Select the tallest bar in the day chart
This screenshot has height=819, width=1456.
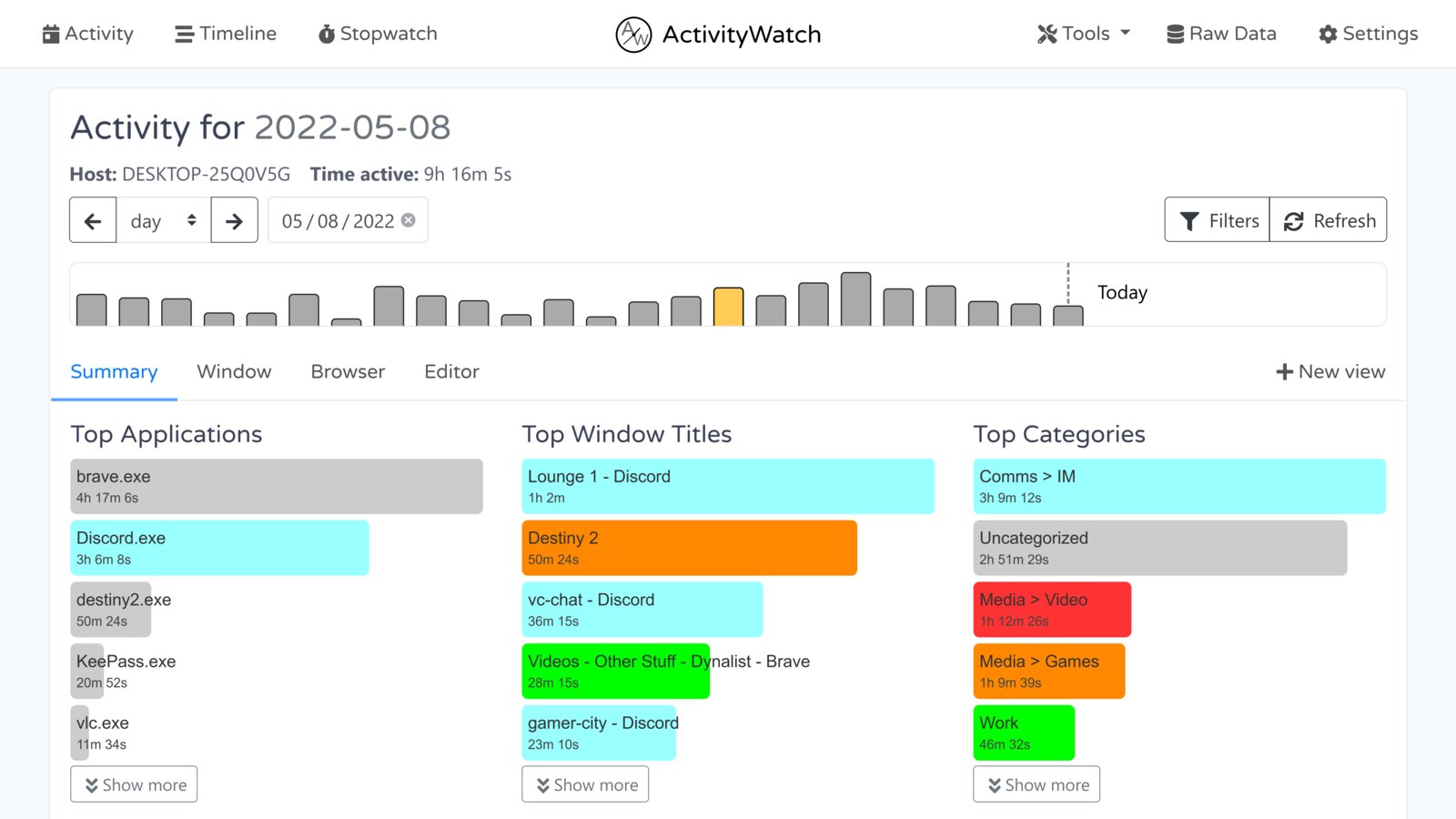856,299
